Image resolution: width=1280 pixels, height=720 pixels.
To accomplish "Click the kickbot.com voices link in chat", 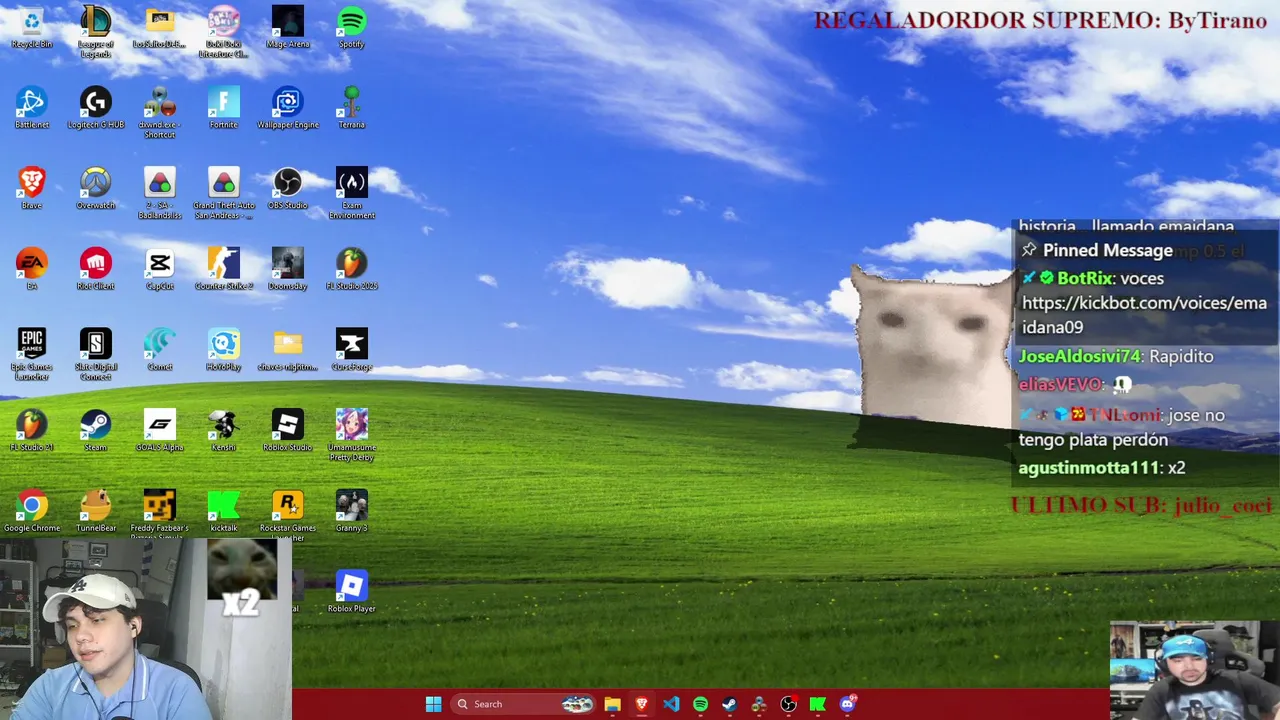I will click(1144, 315).
